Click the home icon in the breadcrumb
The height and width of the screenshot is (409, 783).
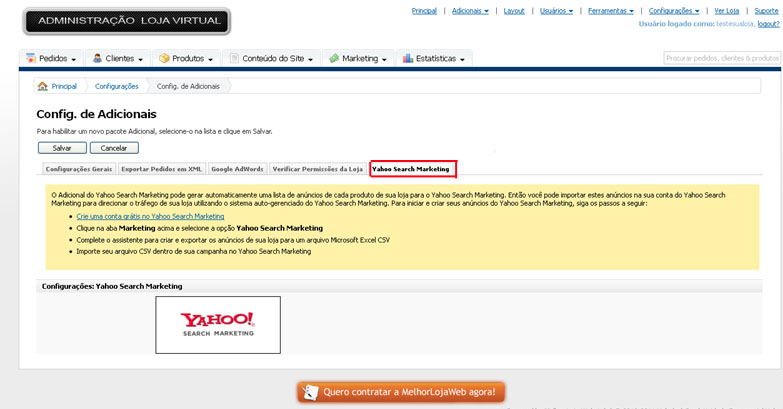43,86
